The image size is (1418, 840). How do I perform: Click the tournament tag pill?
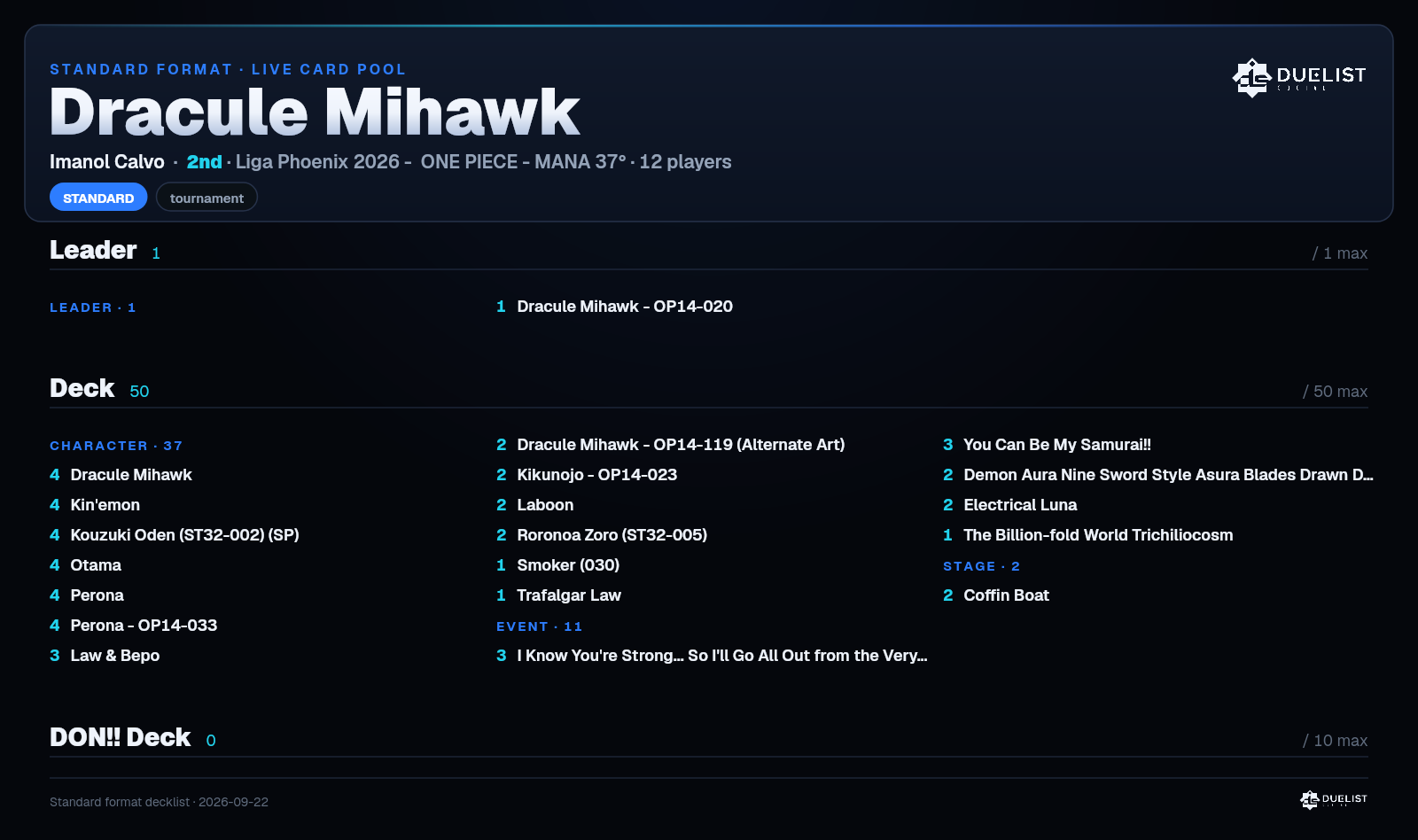pos(206,198)
